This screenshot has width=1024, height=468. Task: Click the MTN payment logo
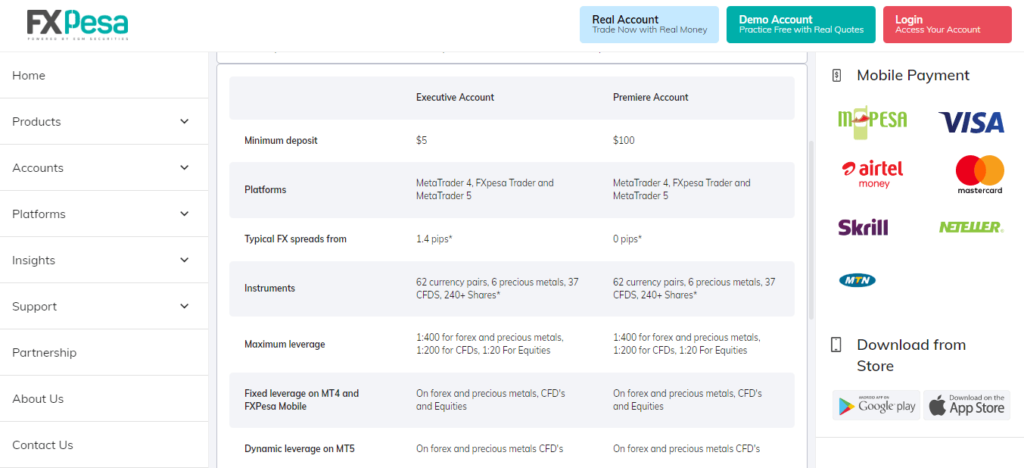point(857,281)
